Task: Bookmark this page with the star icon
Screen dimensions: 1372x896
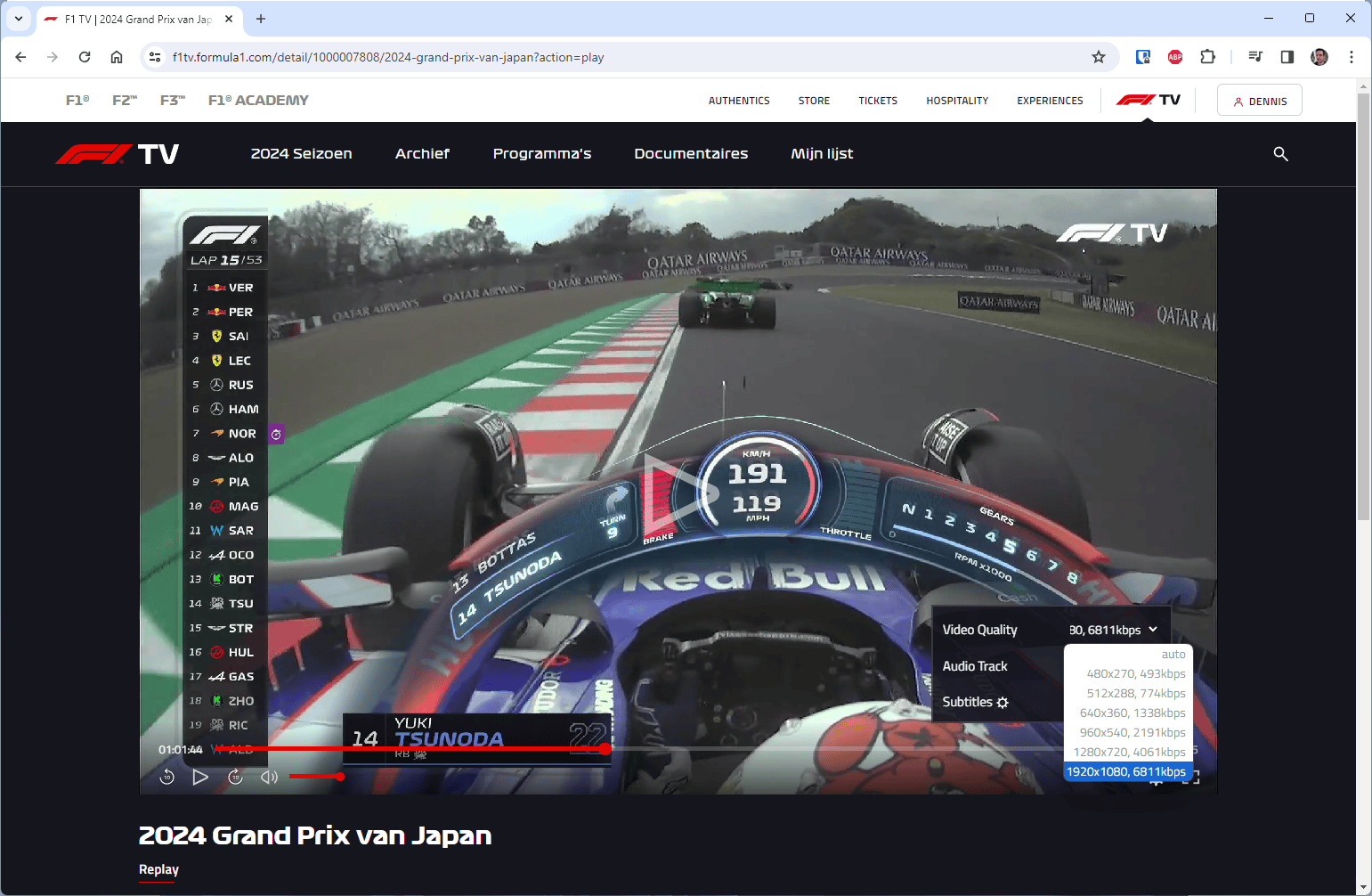Action: pos(1099,57)
